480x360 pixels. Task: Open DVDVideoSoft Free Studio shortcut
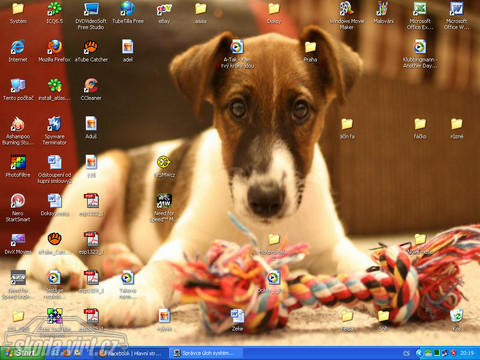91,16
